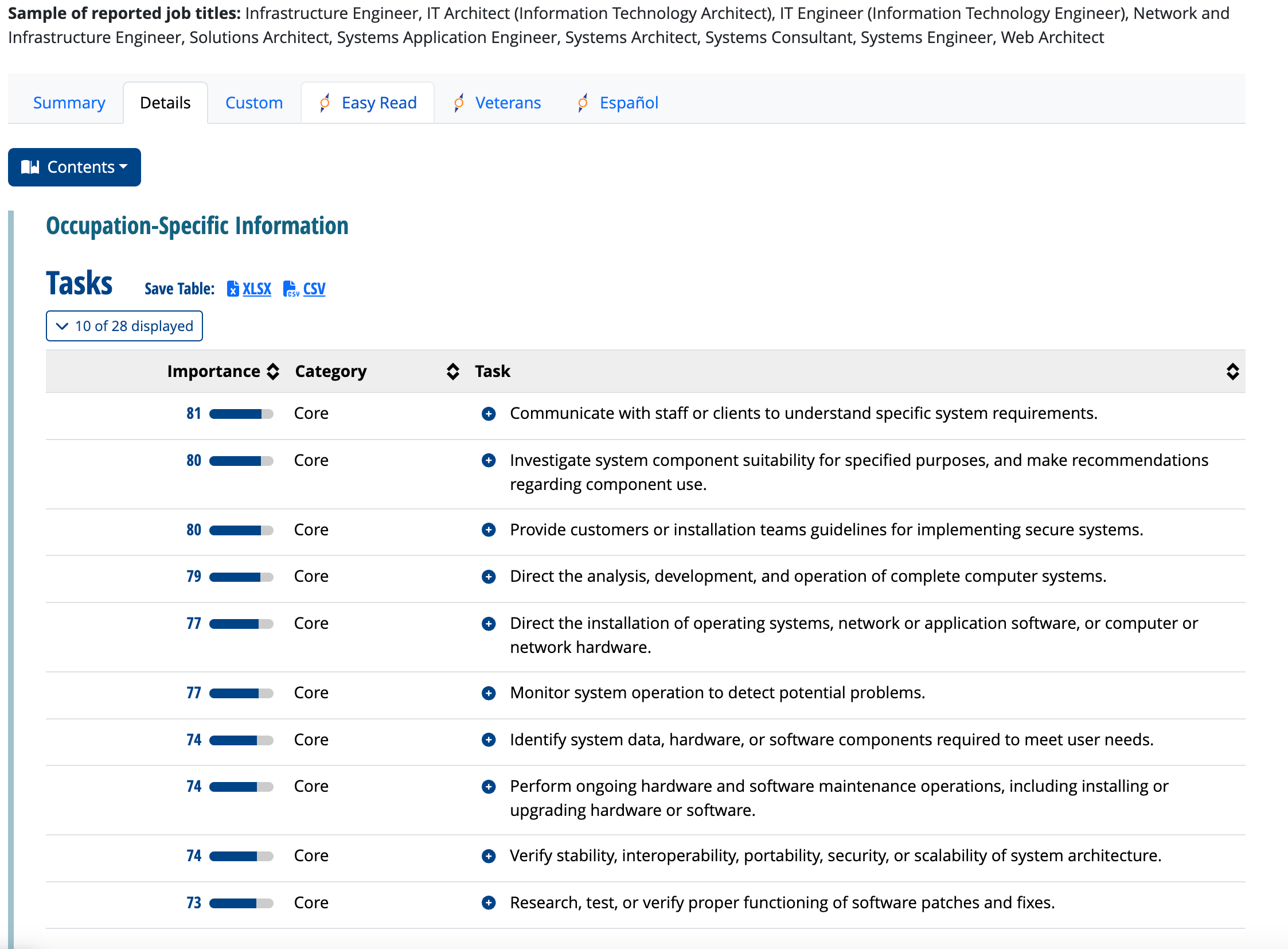Click the XLSX file icon
The height and width of the screenshot is (949, 1288).
(233, 289)
